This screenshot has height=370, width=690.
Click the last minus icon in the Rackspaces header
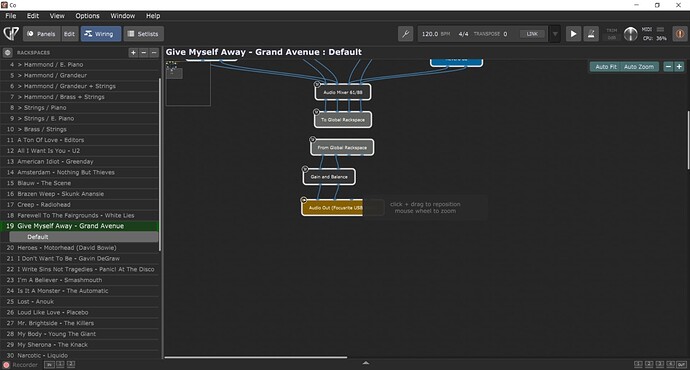coord(154,53)
